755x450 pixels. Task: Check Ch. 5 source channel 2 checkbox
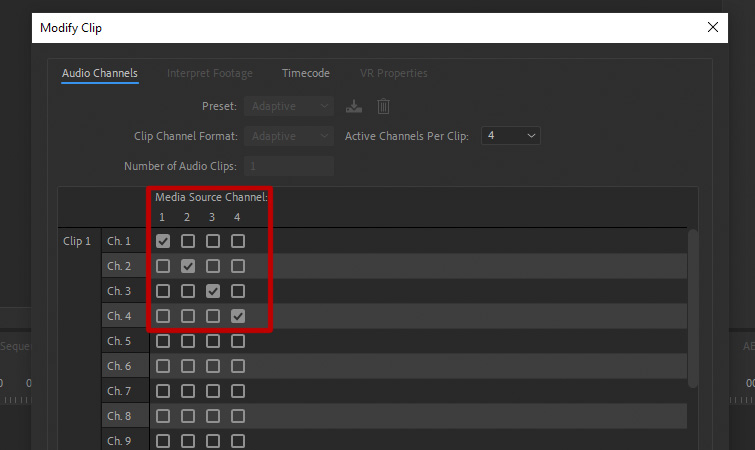(188, 341)
